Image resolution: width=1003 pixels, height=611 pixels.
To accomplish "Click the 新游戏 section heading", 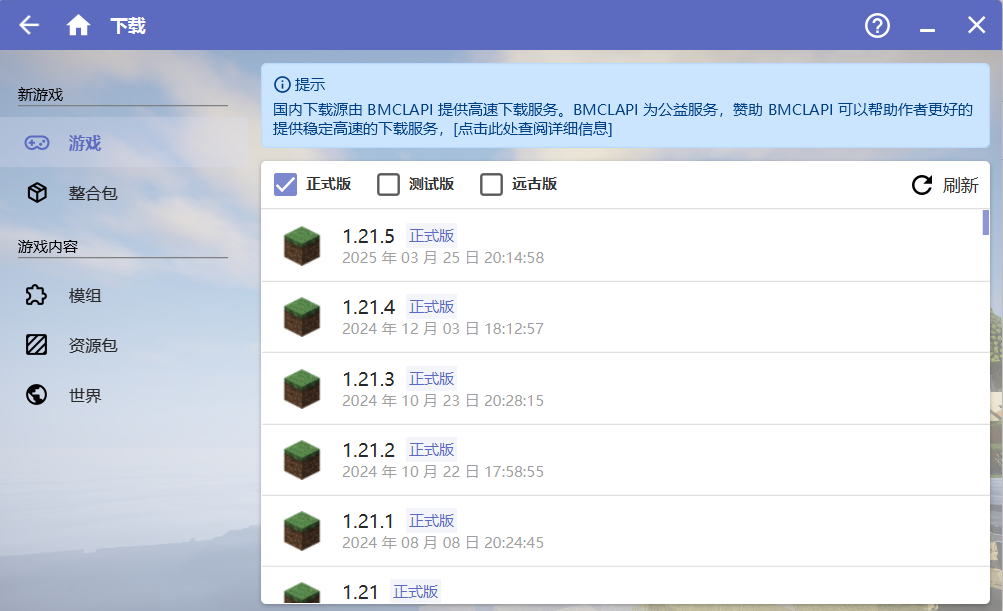I will click(40, 95).
